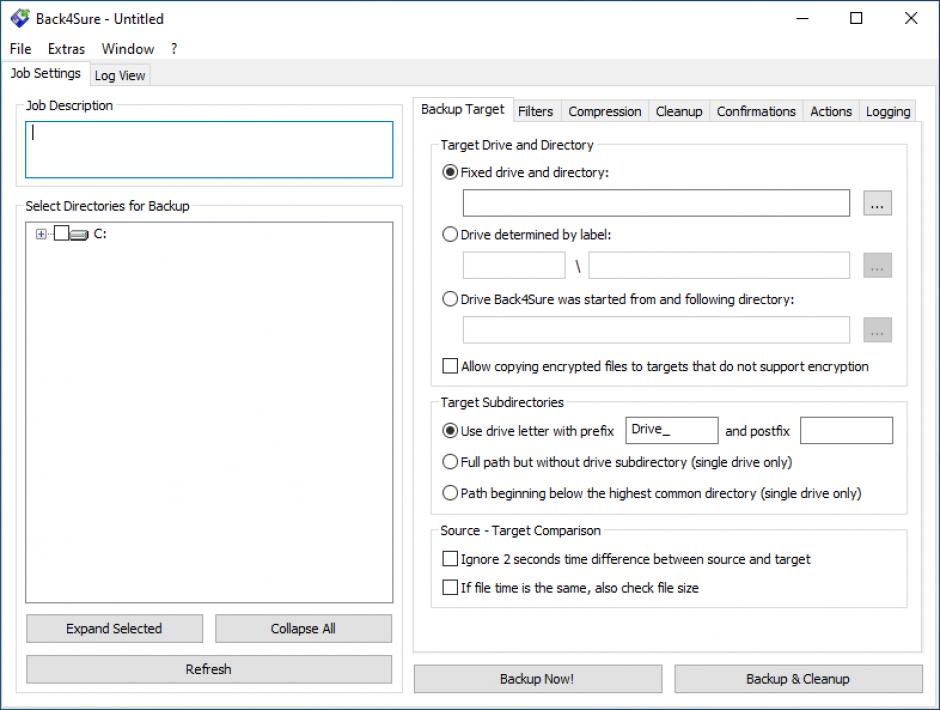Click the C: drive icon in tree

pos(79,234)
